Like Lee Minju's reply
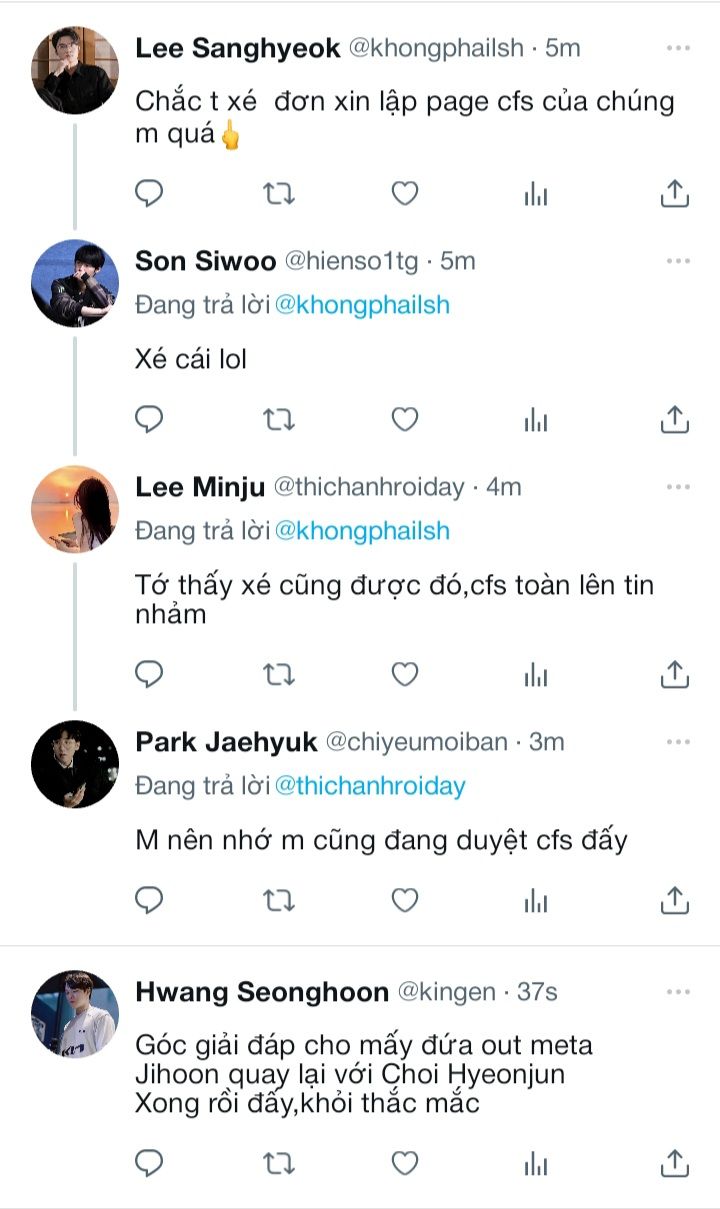This screenshot has height=1209, width=720. [404, 675]
